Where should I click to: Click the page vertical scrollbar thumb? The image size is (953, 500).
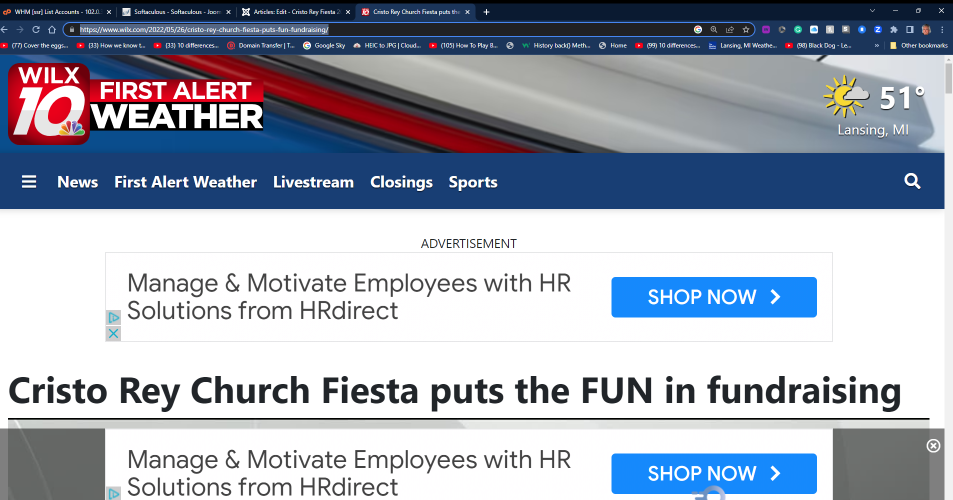tap(948, 77)
